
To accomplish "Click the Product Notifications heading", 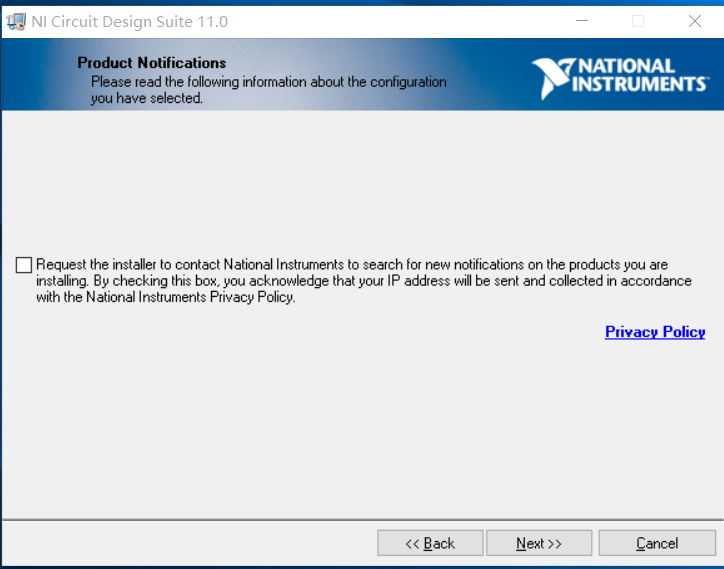I will (x=152, y=63).
